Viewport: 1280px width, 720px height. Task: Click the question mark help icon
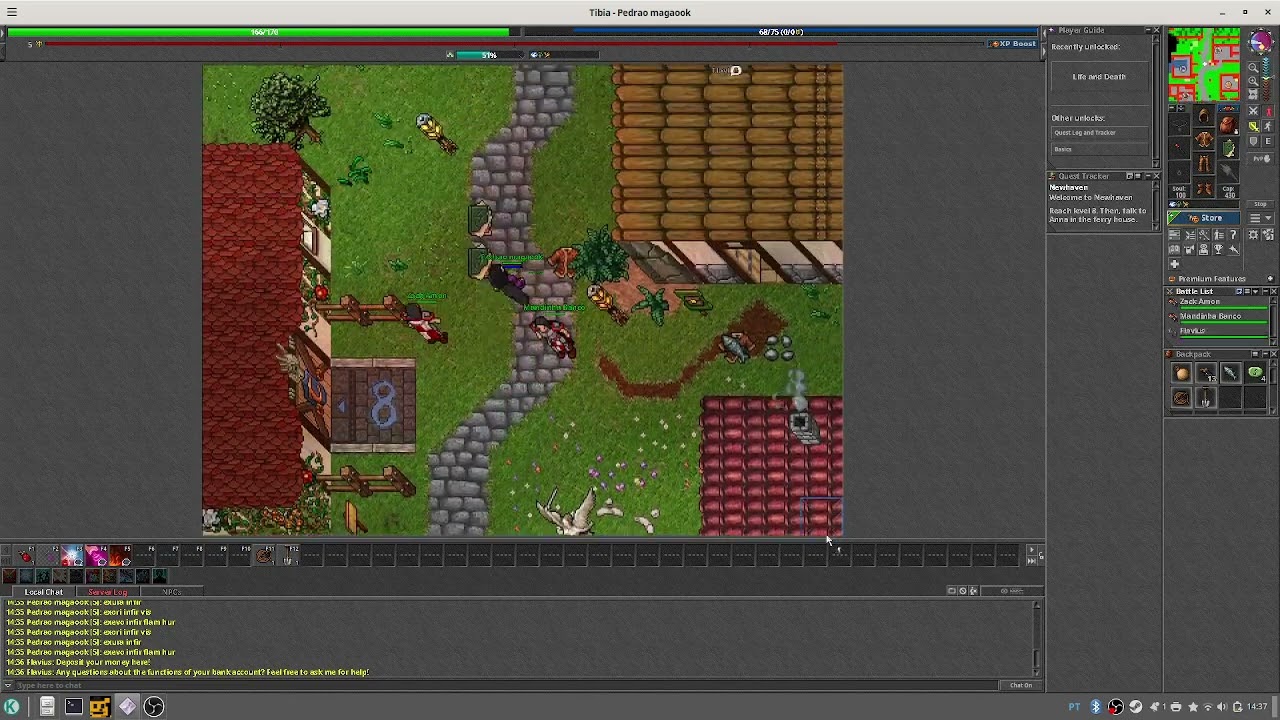pyautogui.click(x=1233, y=235)
